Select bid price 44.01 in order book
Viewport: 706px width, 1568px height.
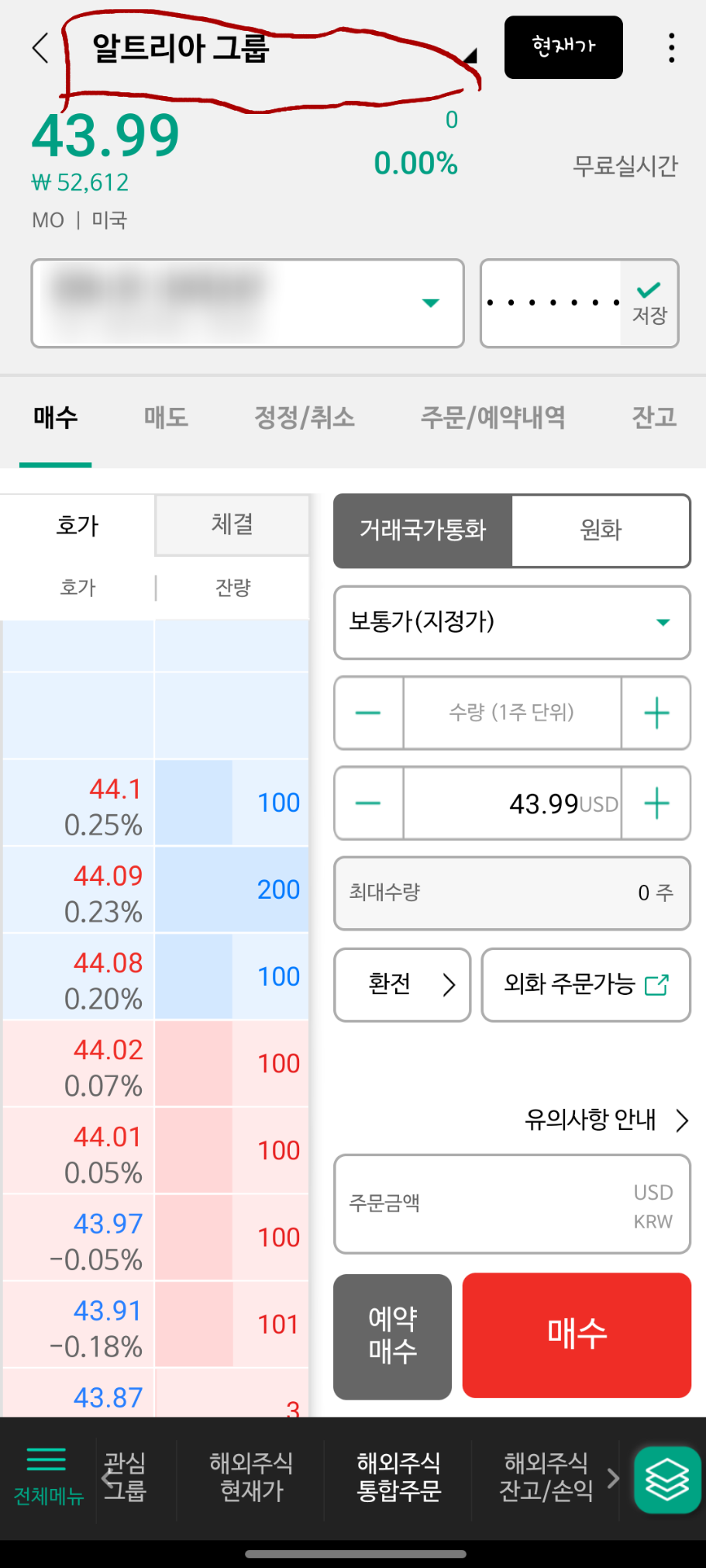[x=78, y=1151]
